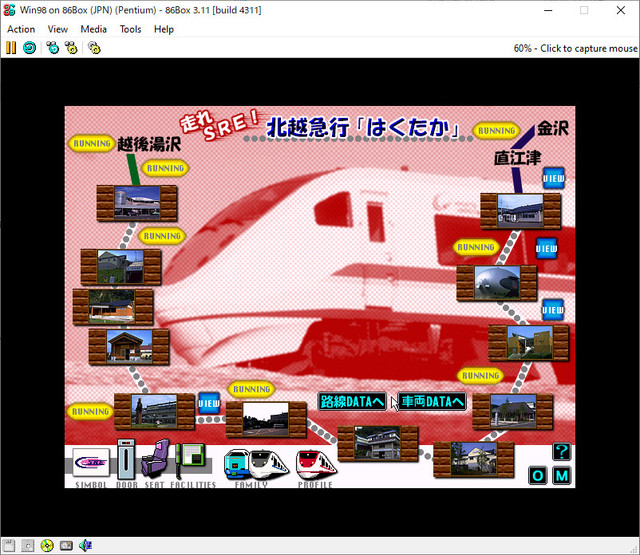Click VIEW button beside the statue station thumbnail
Screen dimensions: 640x555
pyautogui.click(x=209, y=403)
